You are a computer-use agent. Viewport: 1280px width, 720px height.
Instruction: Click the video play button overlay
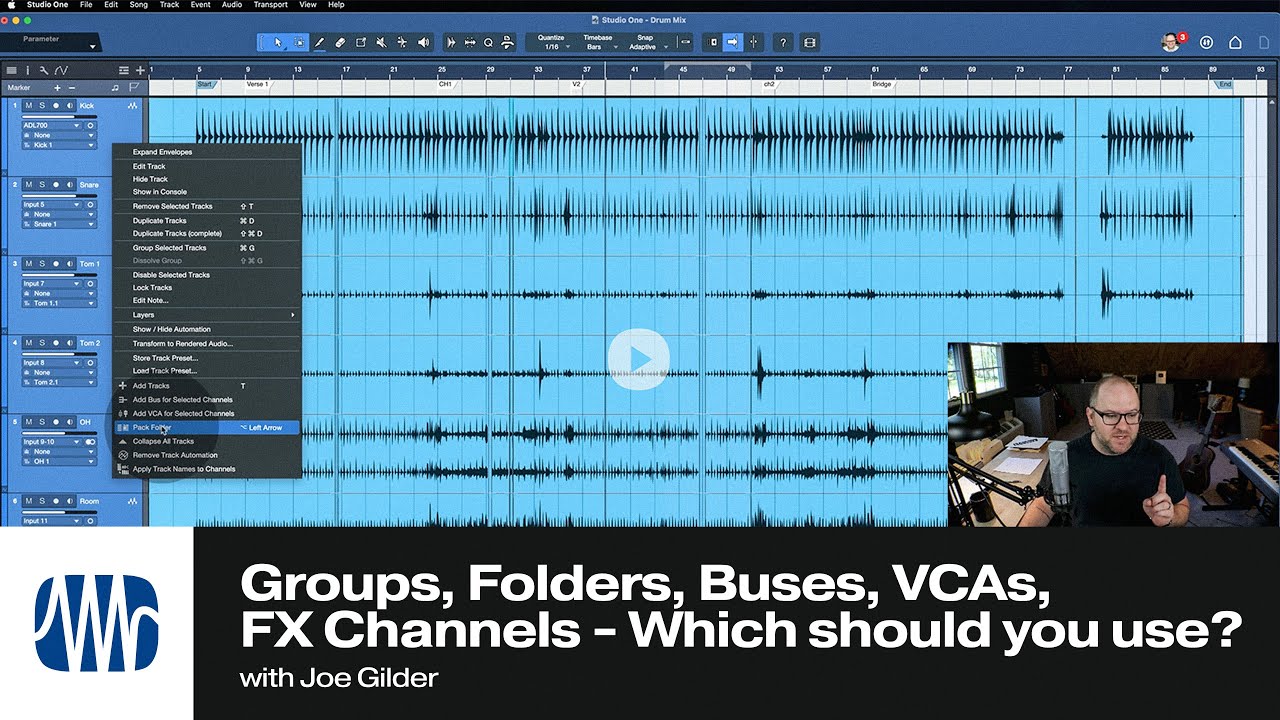pos(639,358)
